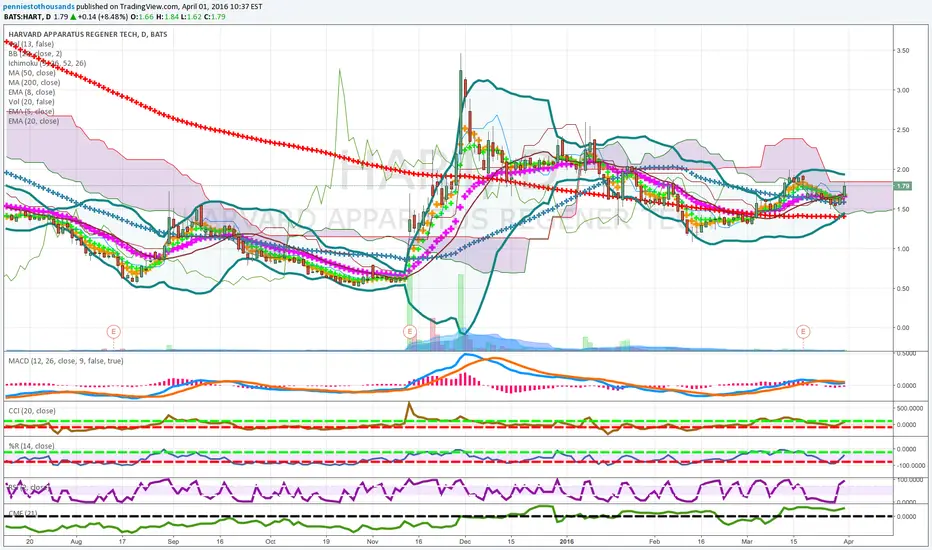Screen dimensions: 932x550
Task: Click the 2016 date axis label
Action: point(567,542)
